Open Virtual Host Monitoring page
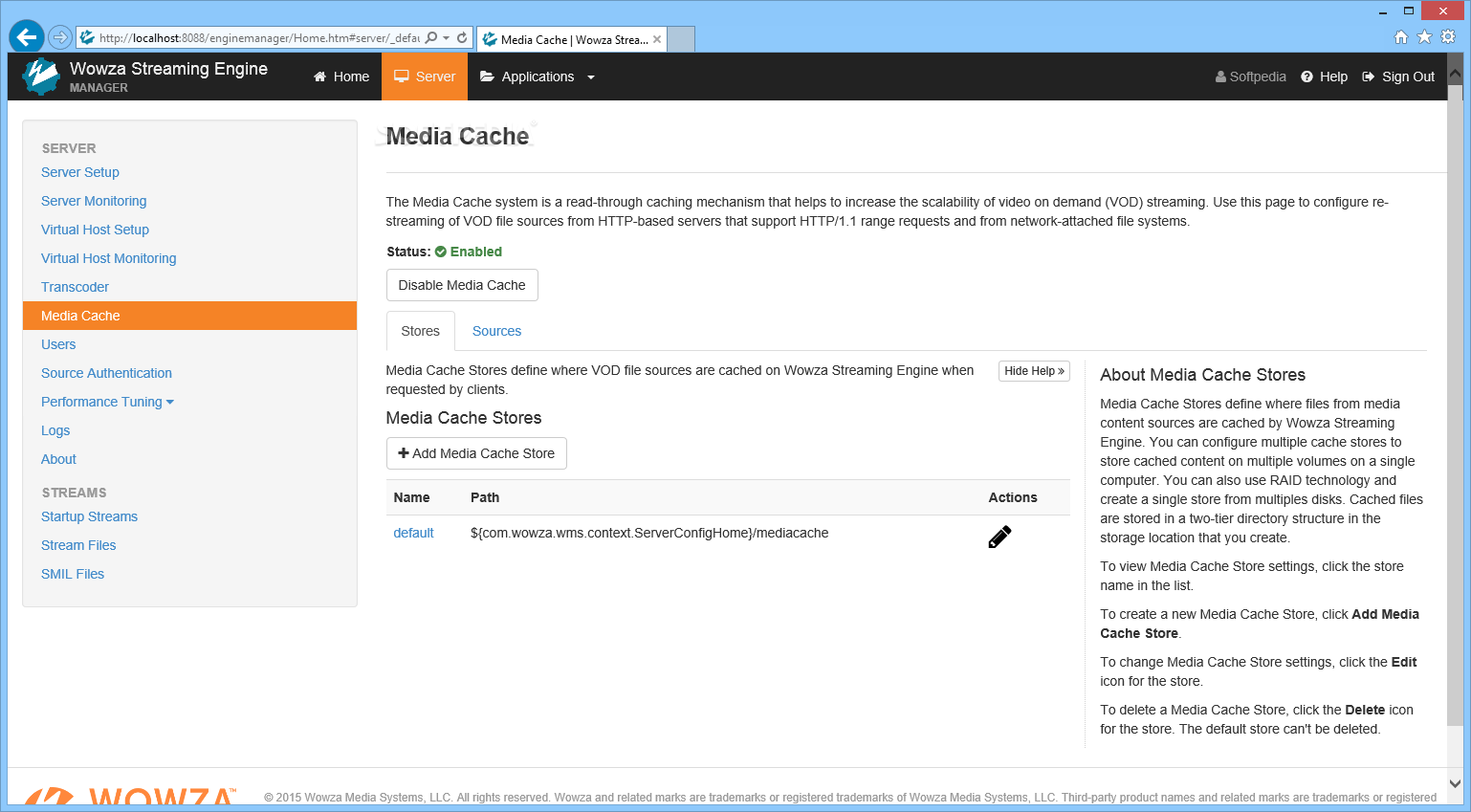 108,258
